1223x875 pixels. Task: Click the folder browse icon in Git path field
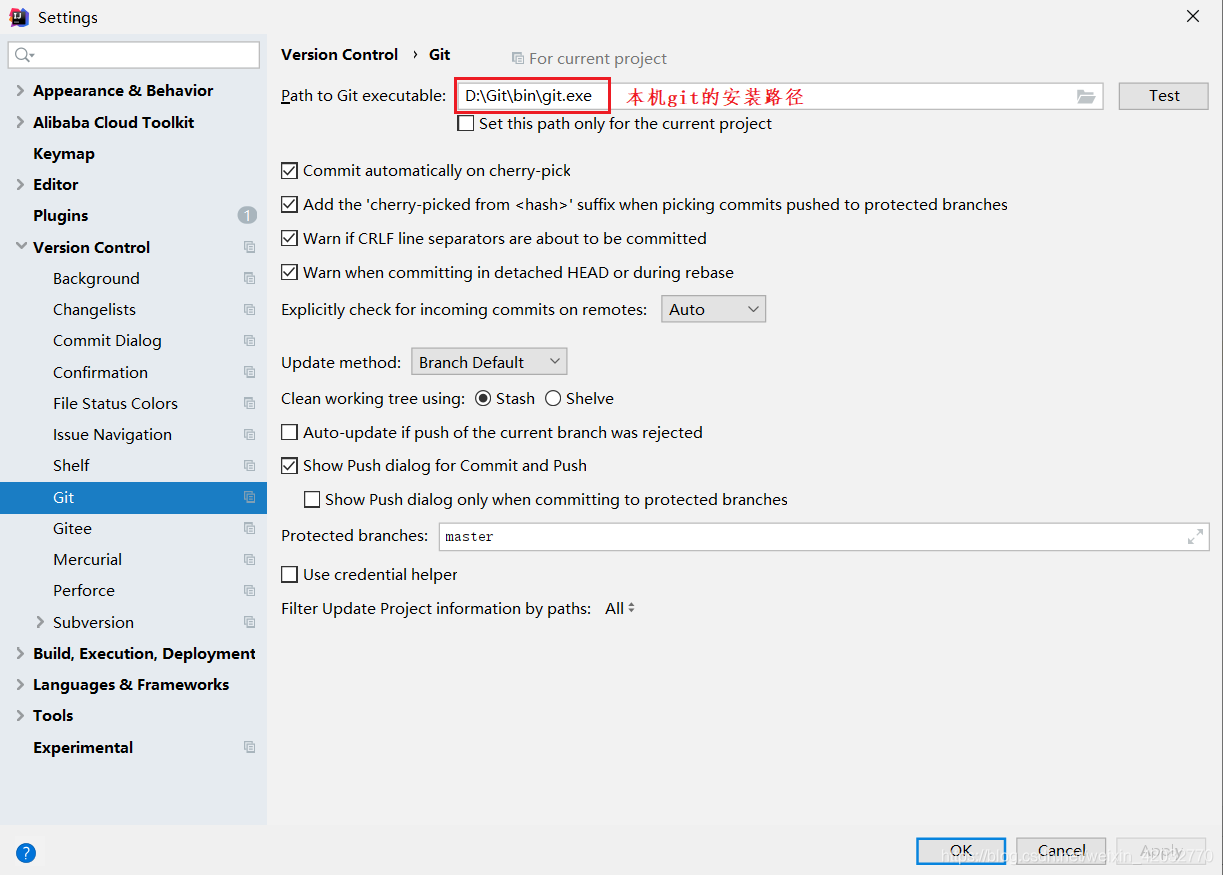(1086, 96)
